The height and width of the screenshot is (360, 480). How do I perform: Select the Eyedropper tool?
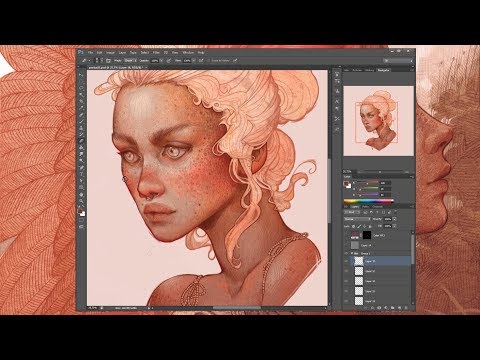point(81,108)
